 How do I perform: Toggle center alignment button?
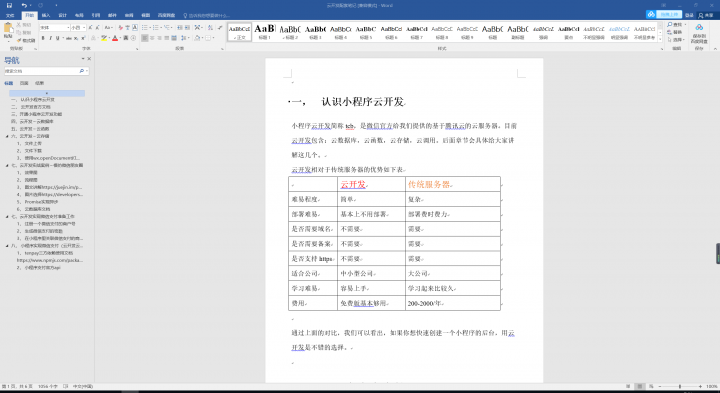(x=152, y=38)
